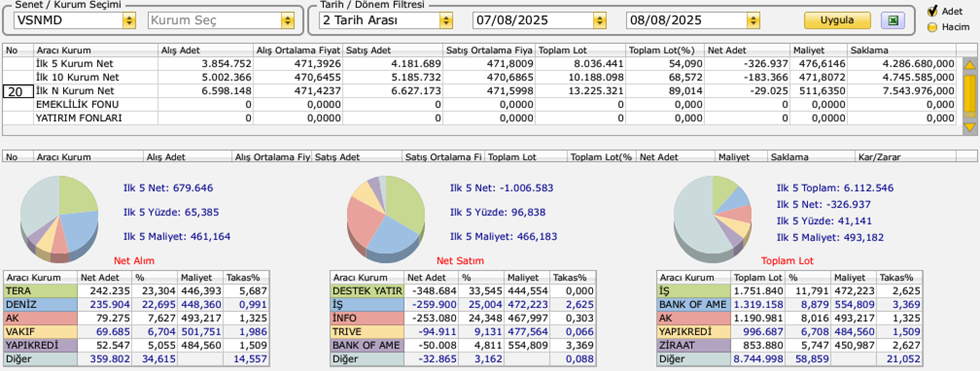Enable the Adet option
This screenshot has height=371, width=980.
coord(932,11)
